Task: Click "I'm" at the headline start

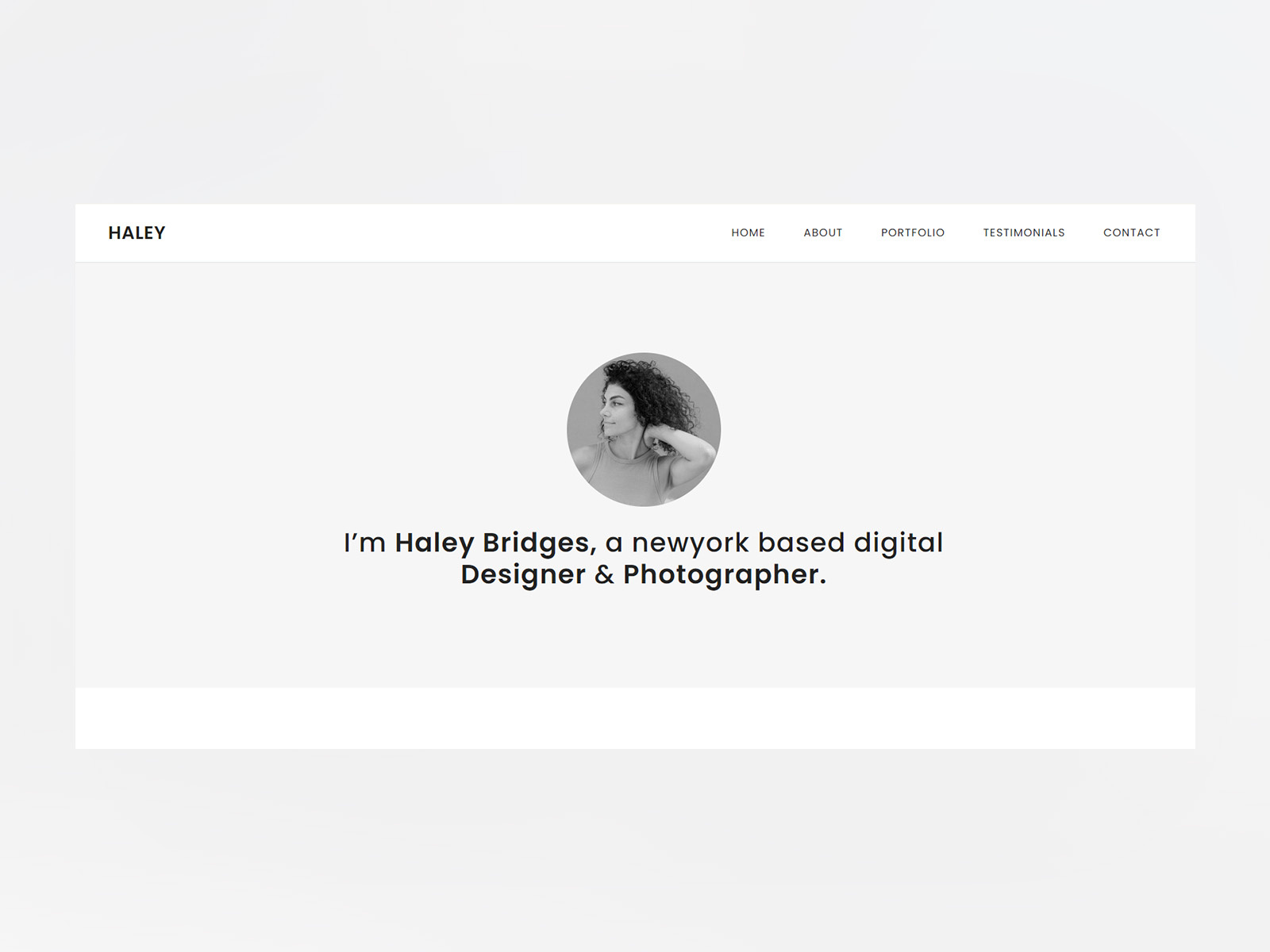Action: click(365, 543)
